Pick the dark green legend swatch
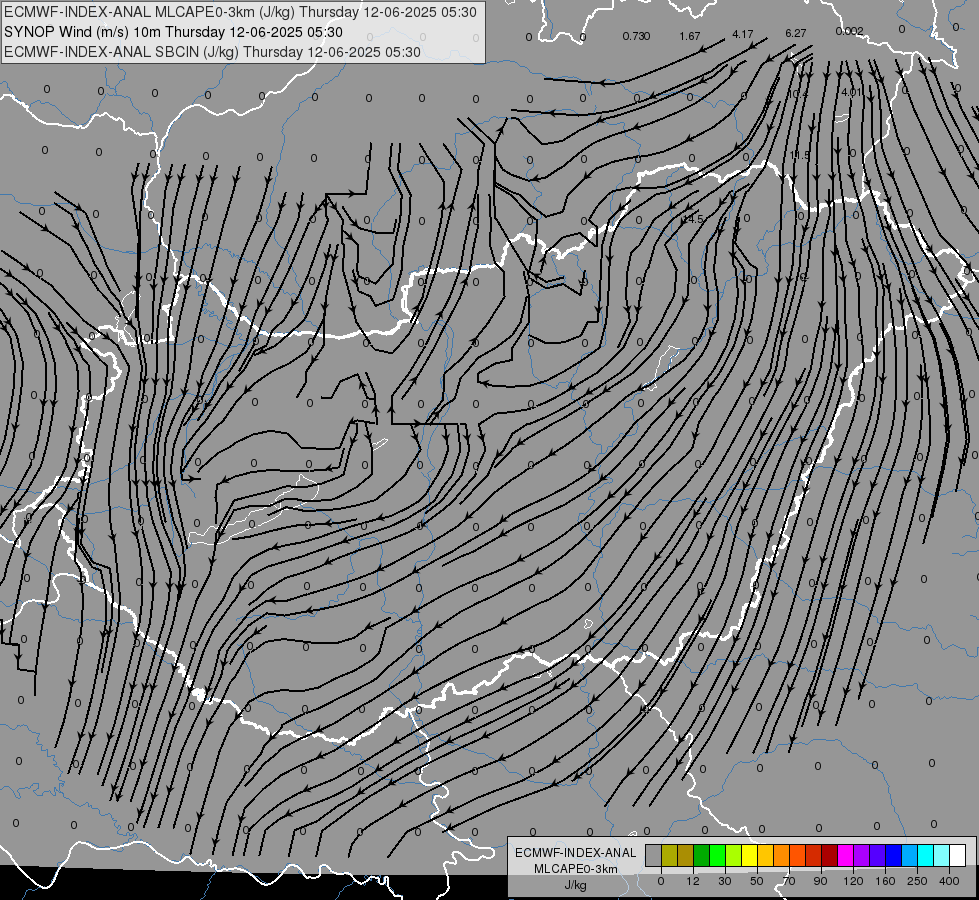 [702, 855]
